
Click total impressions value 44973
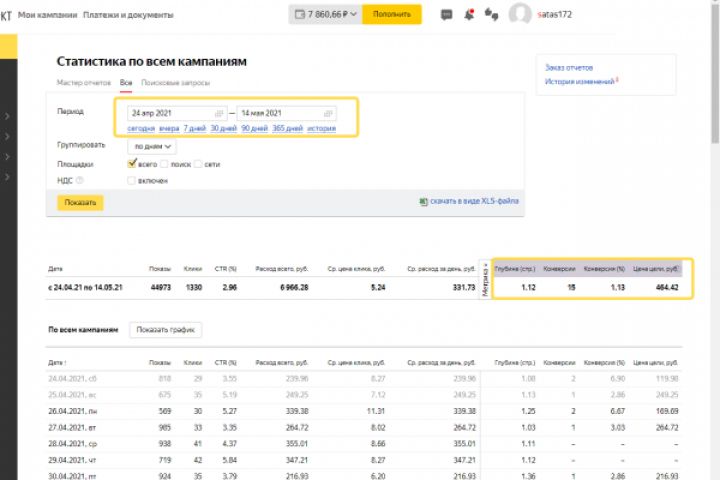[161, 288]
